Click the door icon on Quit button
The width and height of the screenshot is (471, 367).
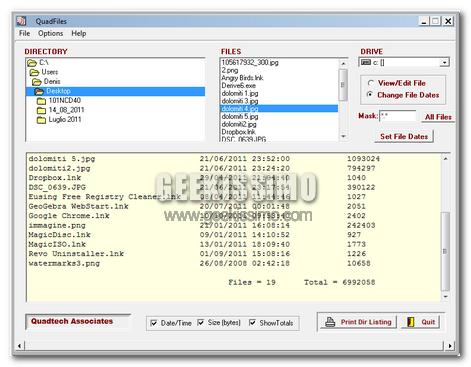click(x=411, y=322)
